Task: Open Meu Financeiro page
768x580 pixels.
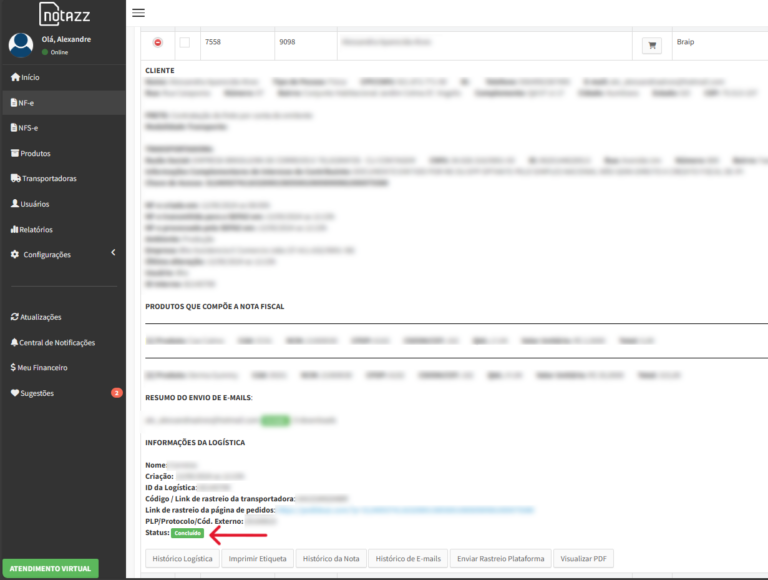Action: click(44, 367)
